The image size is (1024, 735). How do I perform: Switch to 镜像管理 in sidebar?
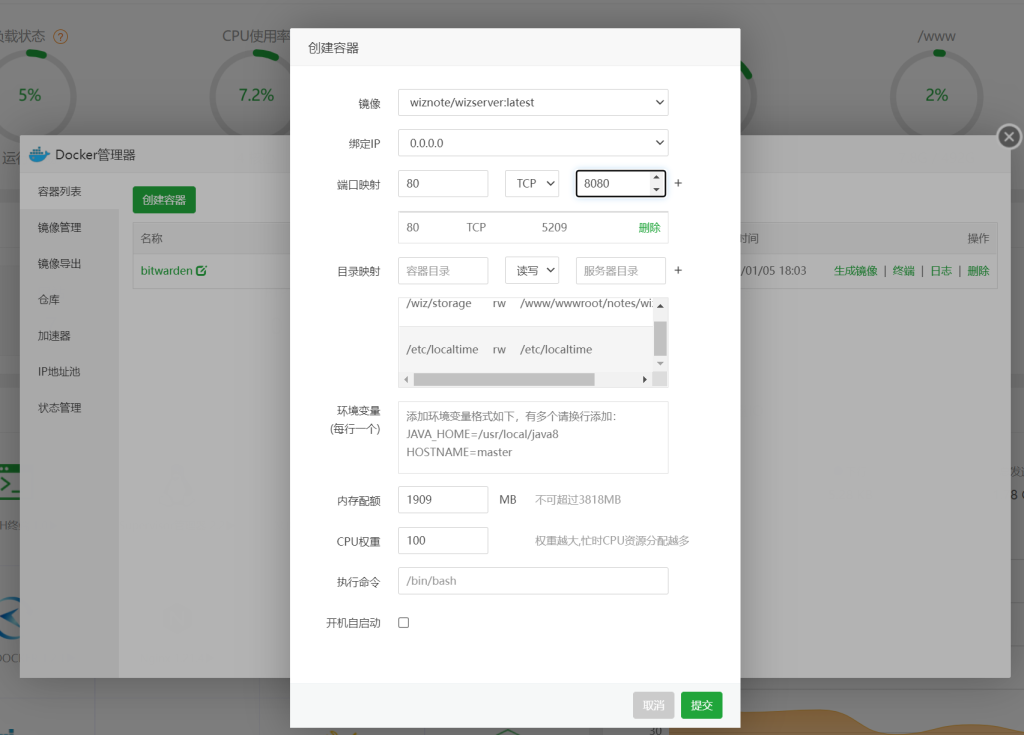coord(60,228)
